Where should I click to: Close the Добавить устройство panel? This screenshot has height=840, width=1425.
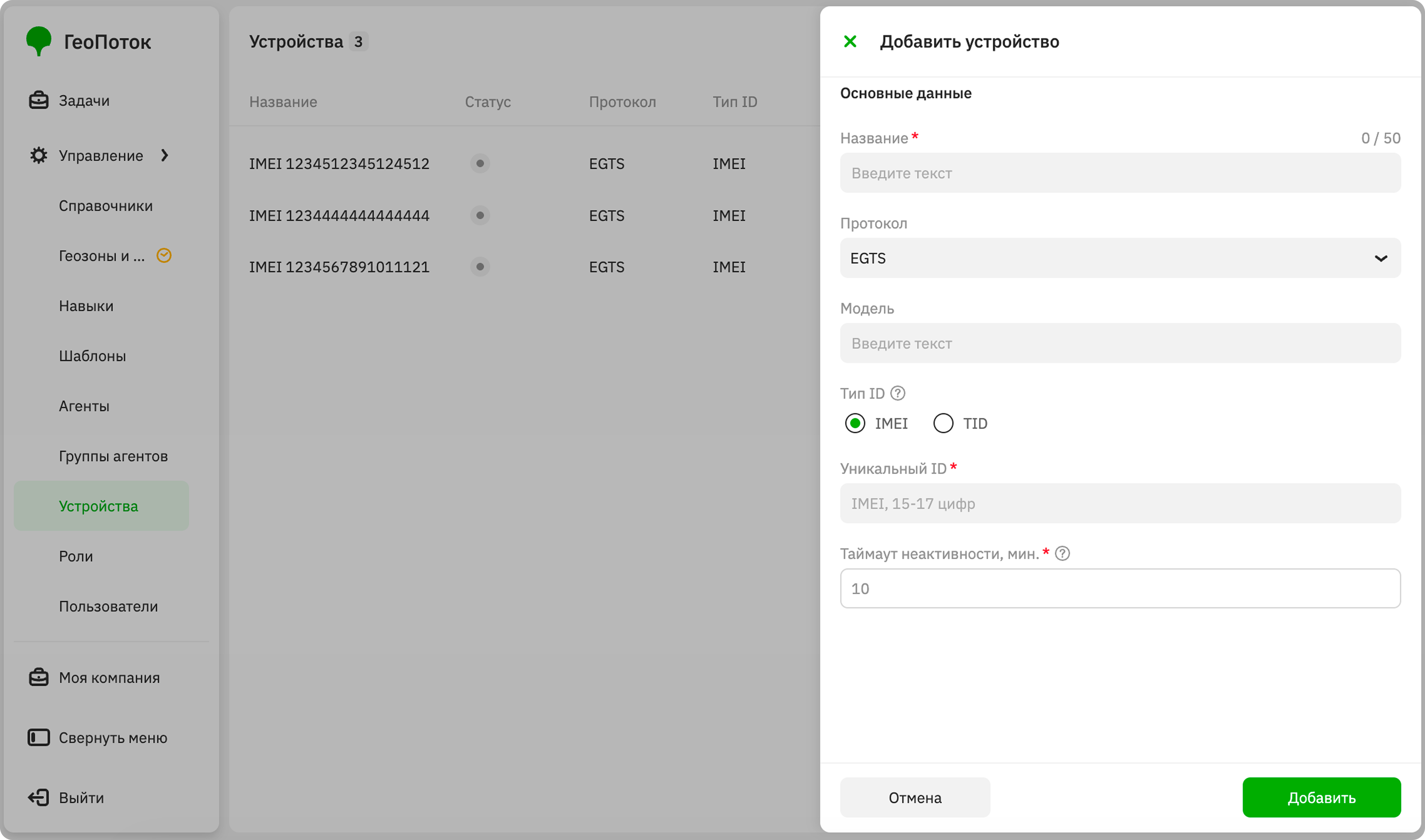(x=850, y=41)
